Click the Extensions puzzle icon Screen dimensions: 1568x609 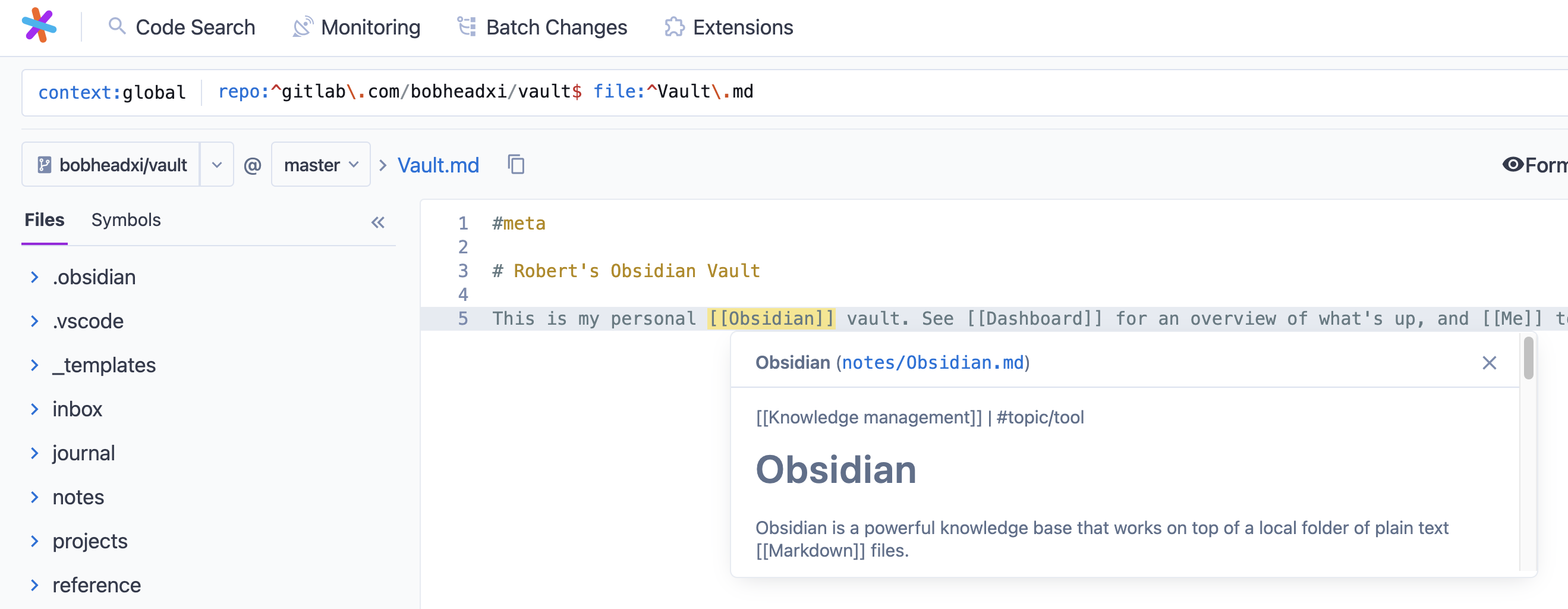[675, 27]
